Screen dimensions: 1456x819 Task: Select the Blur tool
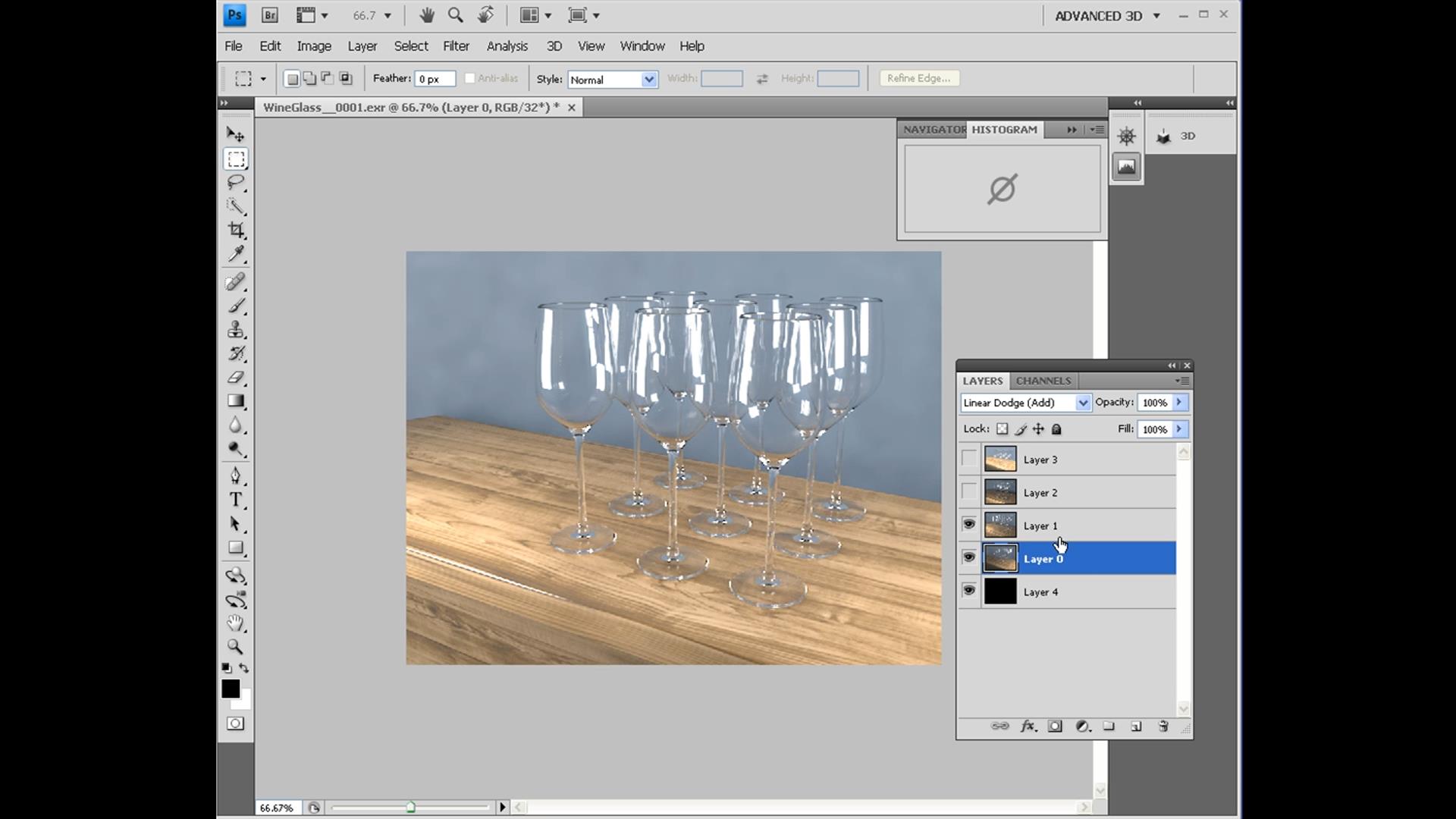click(236, 425)
